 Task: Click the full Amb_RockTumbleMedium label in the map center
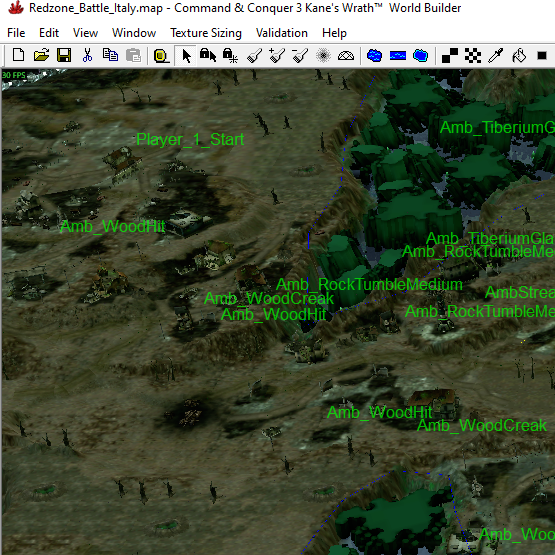click(369, 285)
